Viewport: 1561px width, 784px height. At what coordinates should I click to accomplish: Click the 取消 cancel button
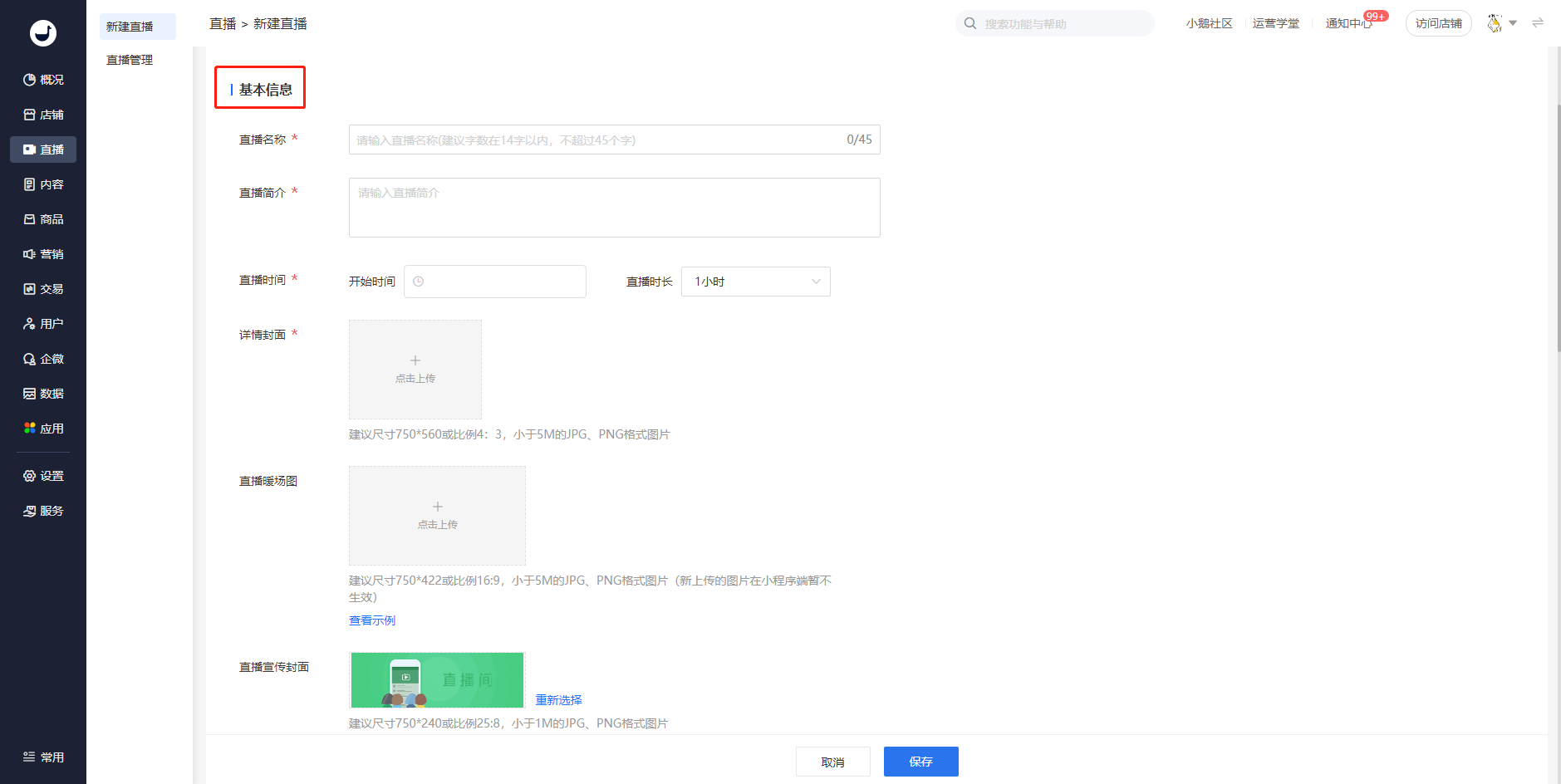833,762
